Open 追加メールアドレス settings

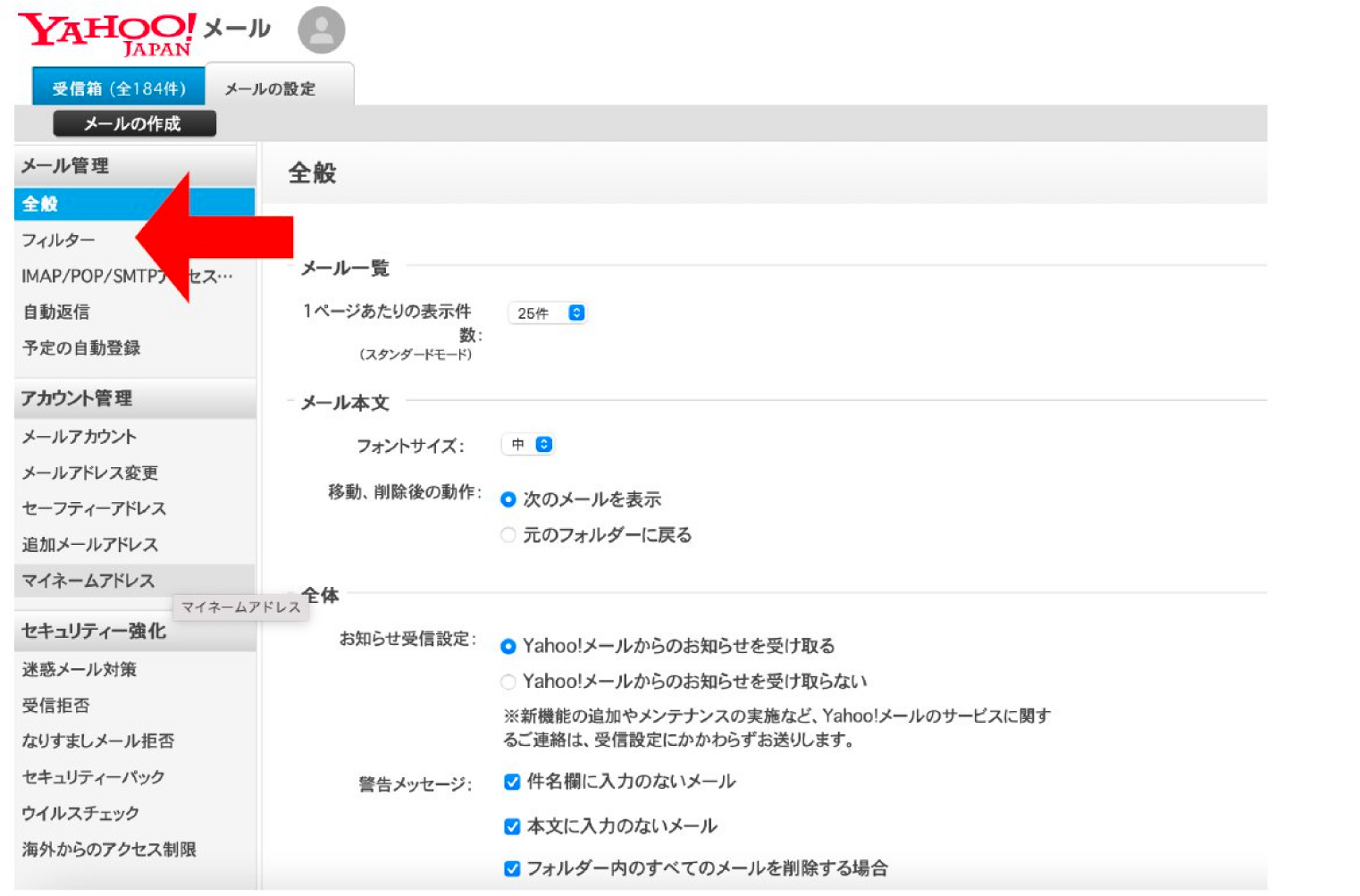[90, 544]
